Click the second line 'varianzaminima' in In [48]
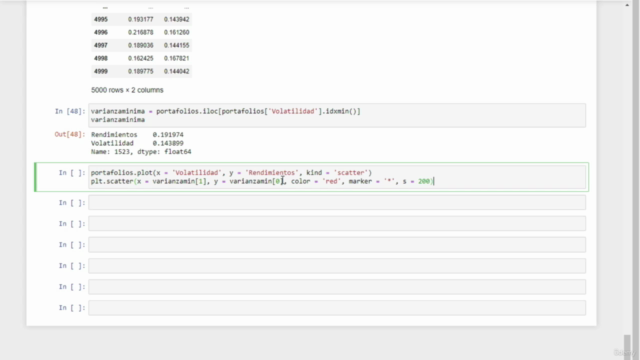Image resolution: width=640 pixels, height=360 pixels. pos(118,120)
